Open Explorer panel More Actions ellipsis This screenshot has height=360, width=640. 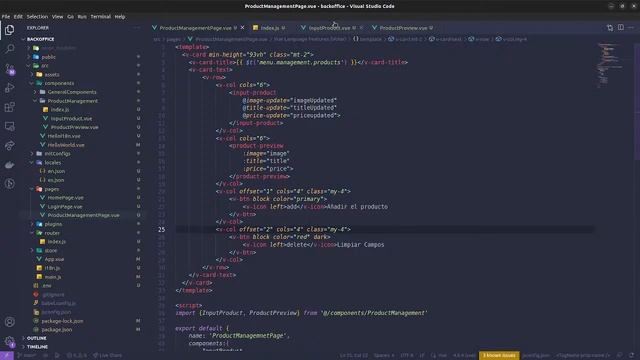[x=137, y=28]
